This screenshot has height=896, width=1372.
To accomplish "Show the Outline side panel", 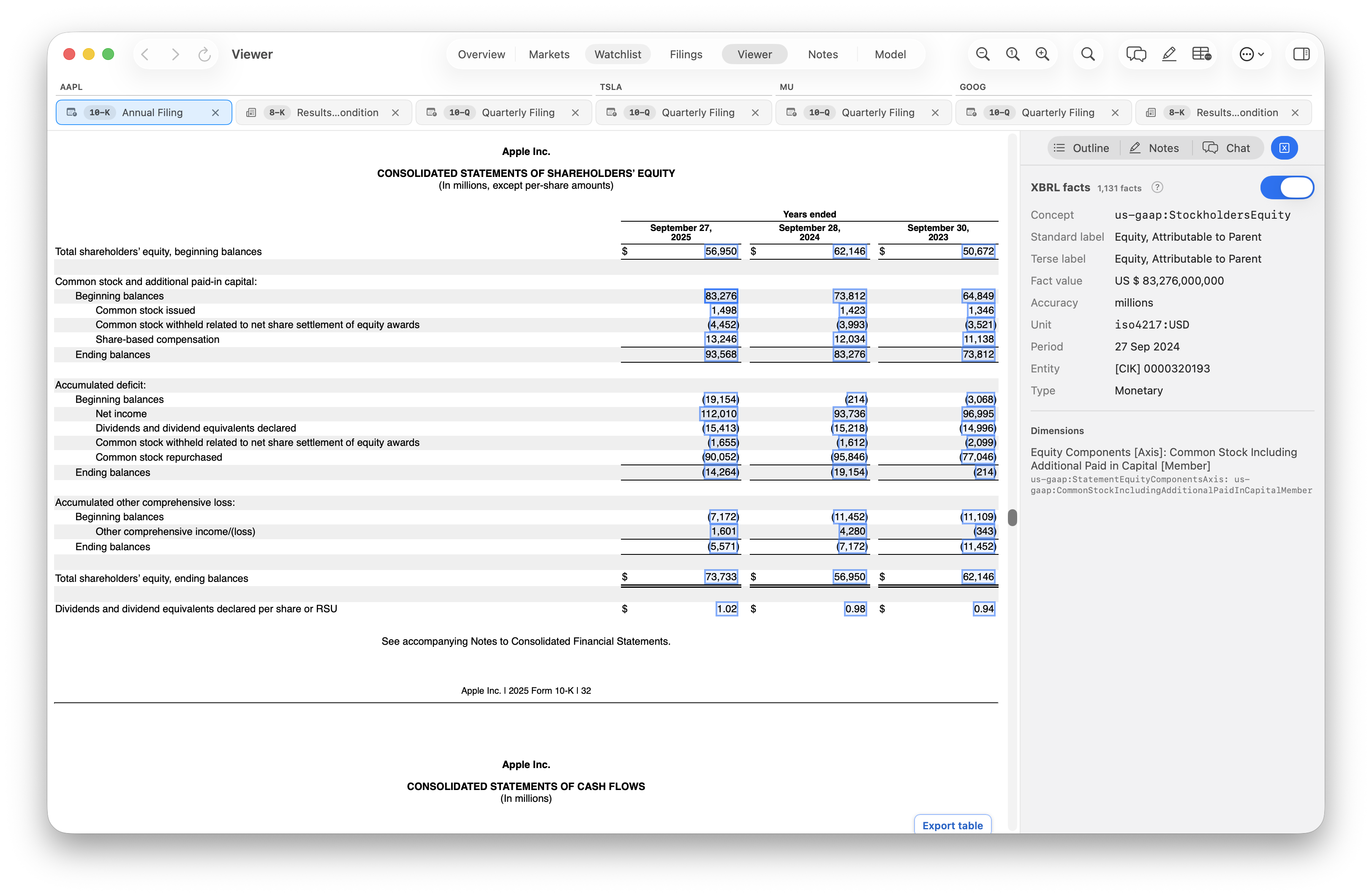I will [1081, 148].
